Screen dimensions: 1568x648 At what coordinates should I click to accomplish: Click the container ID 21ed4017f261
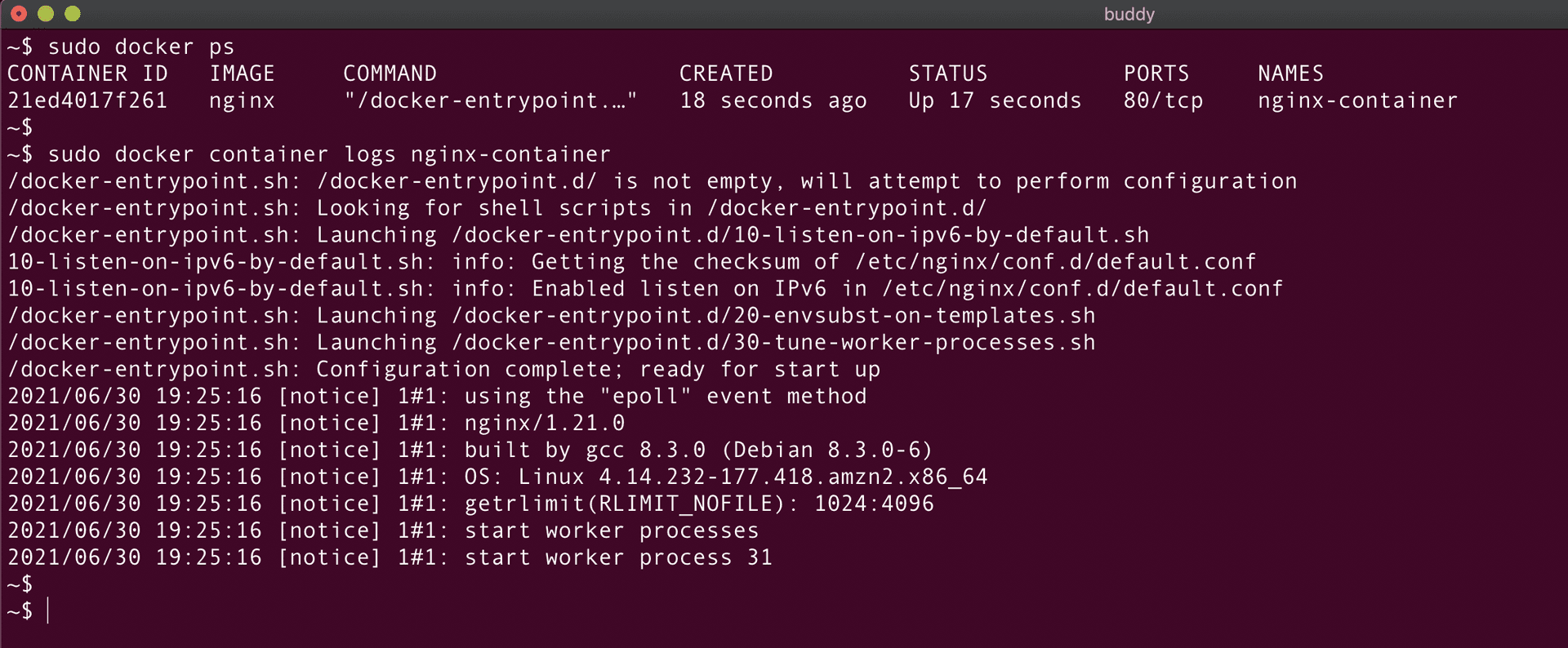point(87,100)
